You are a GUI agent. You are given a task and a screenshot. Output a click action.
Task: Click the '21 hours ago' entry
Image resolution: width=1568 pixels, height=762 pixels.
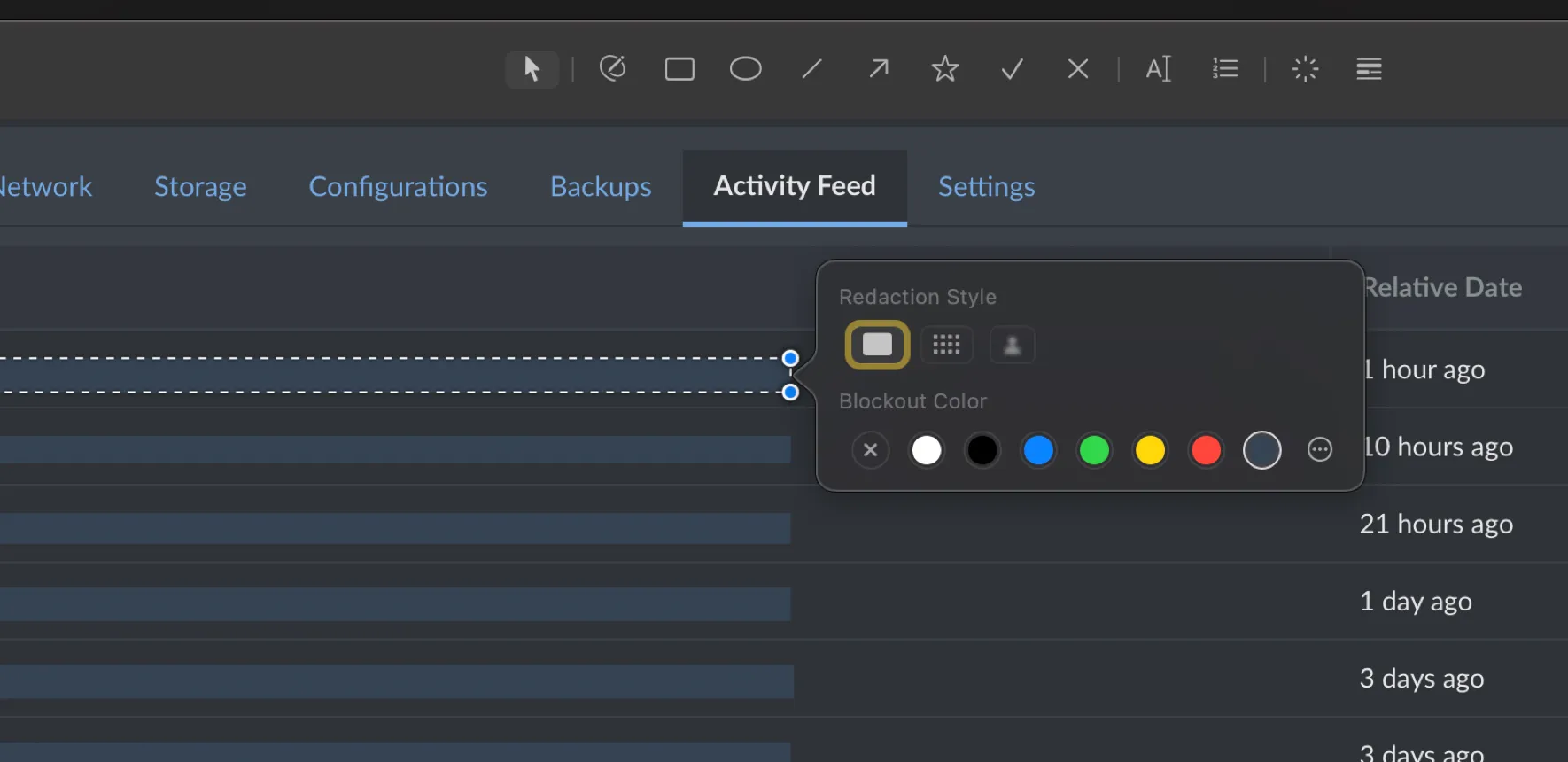pyautogui.click(x=1436, y=524)
